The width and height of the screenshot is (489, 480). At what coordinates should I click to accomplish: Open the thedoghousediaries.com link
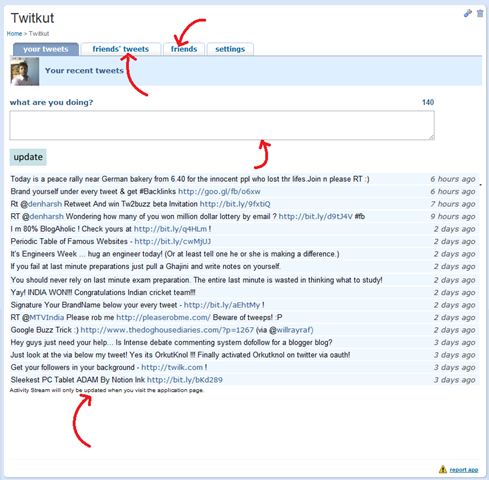click(167, 330)
